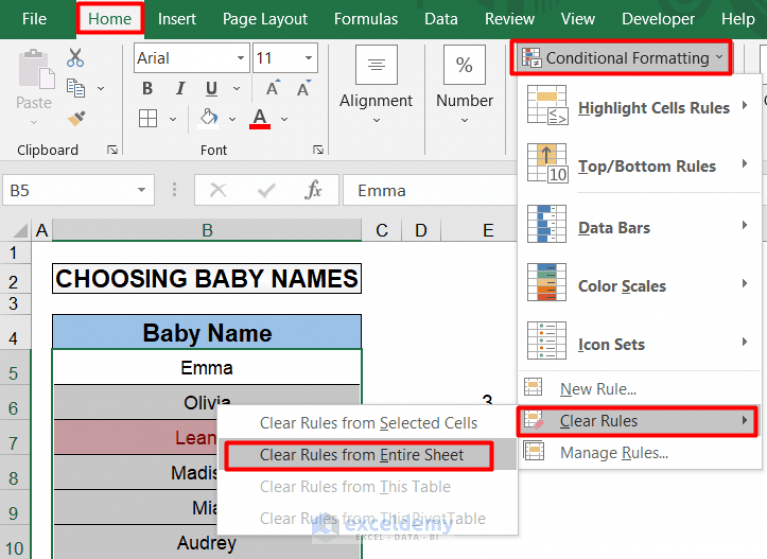Click the Cancel X in formula bar
This screenshot has width=767, height=559.
(x=218, y=190)
